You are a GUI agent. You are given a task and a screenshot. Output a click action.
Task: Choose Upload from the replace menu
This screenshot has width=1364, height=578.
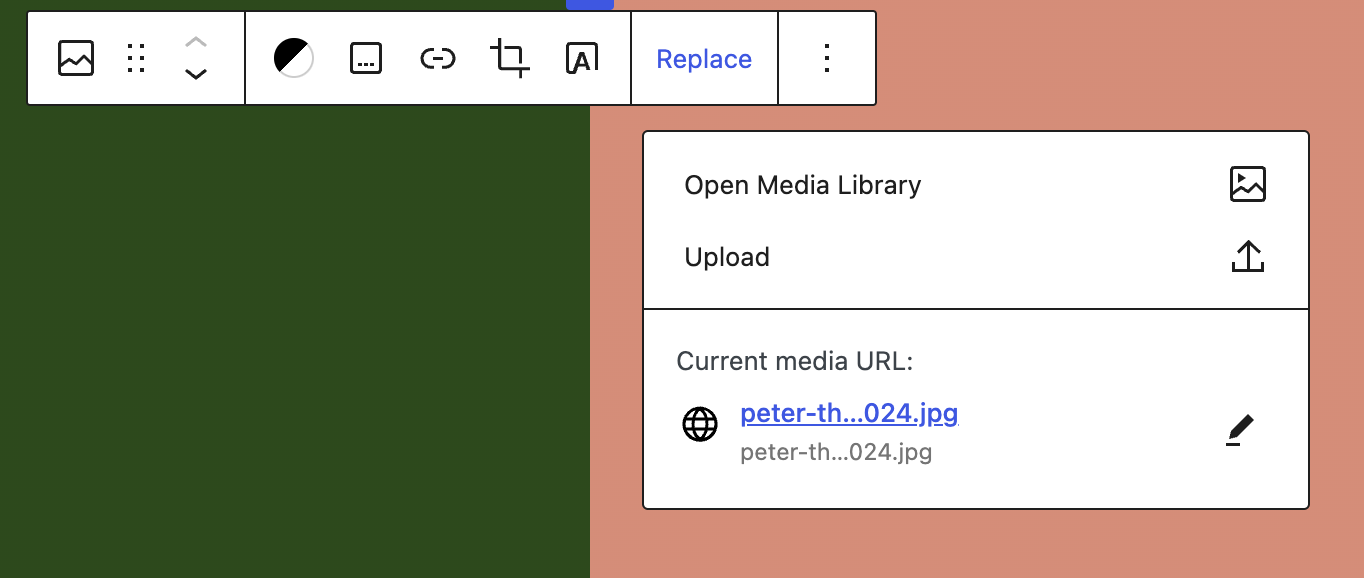point(727,256)
